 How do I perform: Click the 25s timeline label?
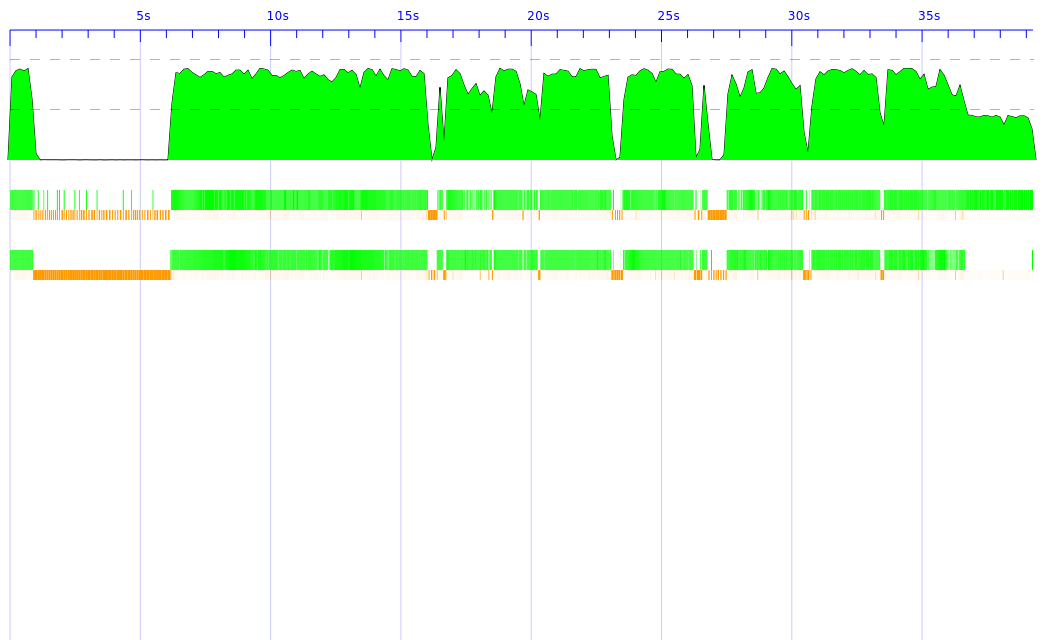(x=669, y=16)
